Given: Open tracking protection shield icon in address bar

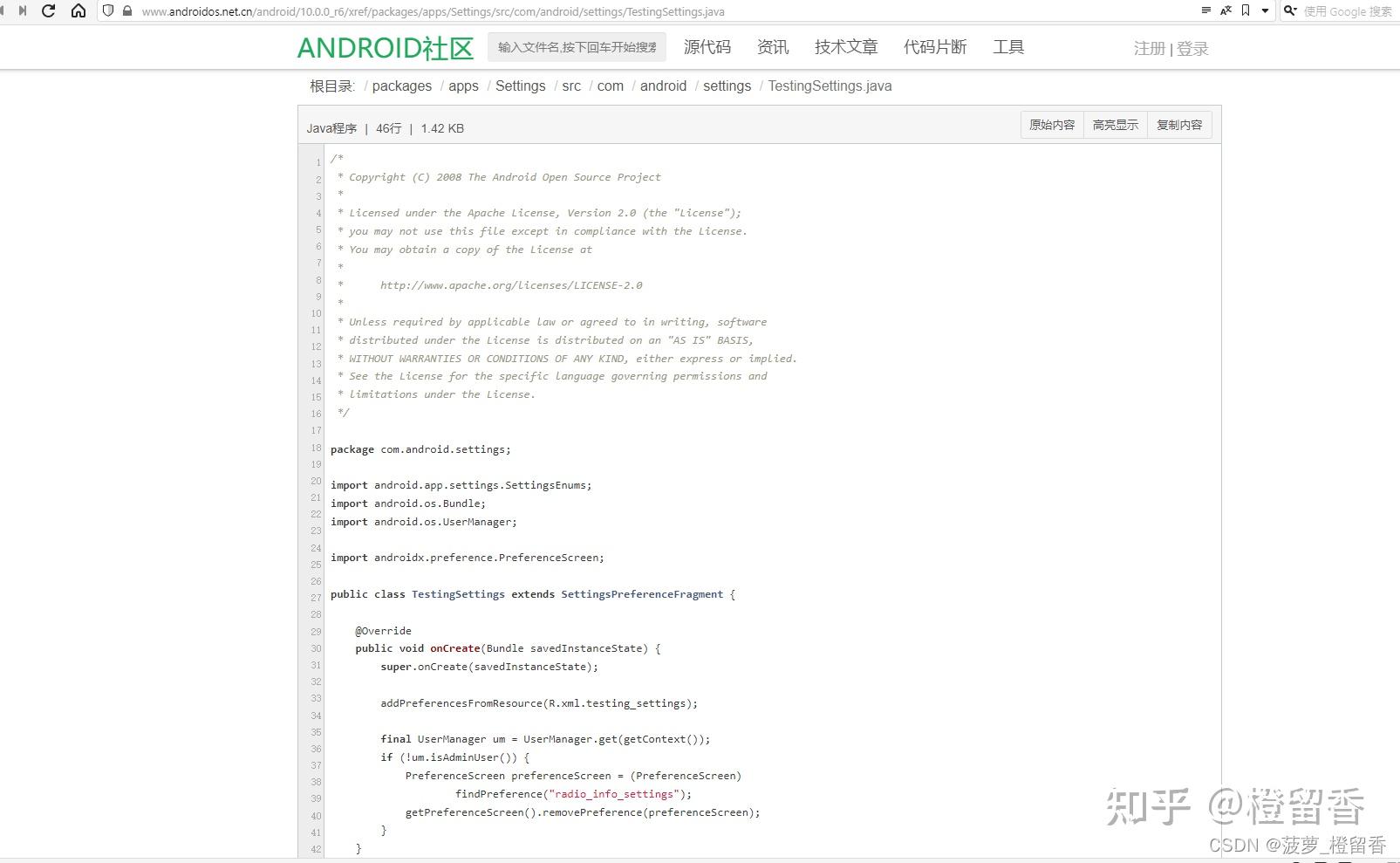Looking at the screenshot, I should [x=106, y=11].
